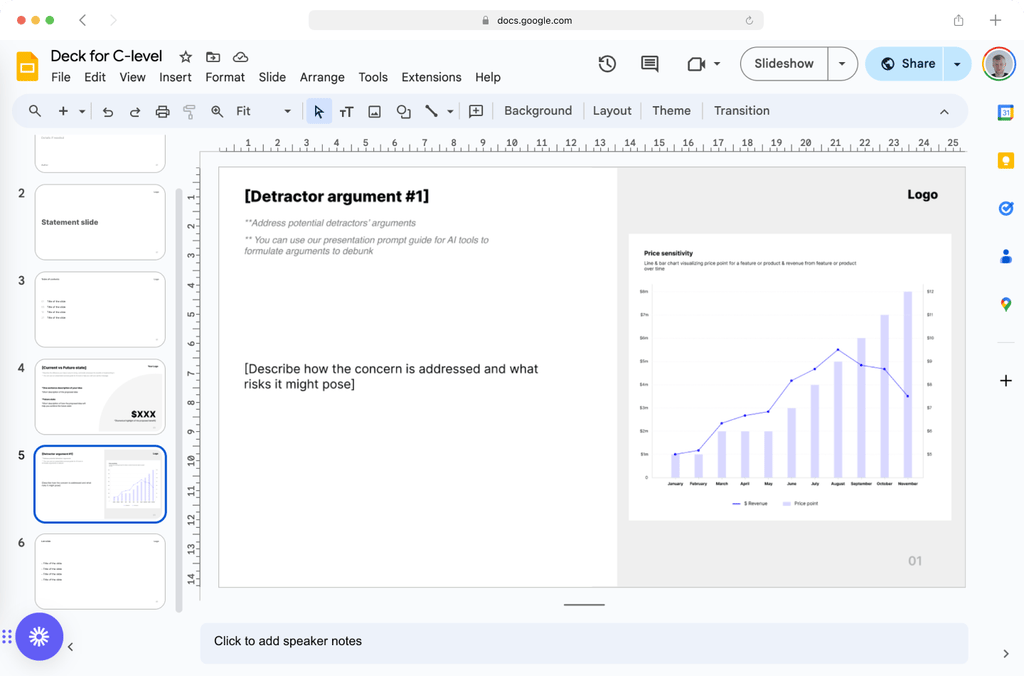Open Google Keep in side panel
Image resolution: width=1024 pixels, height=676 pixels.
click(x=1006, y=161)
